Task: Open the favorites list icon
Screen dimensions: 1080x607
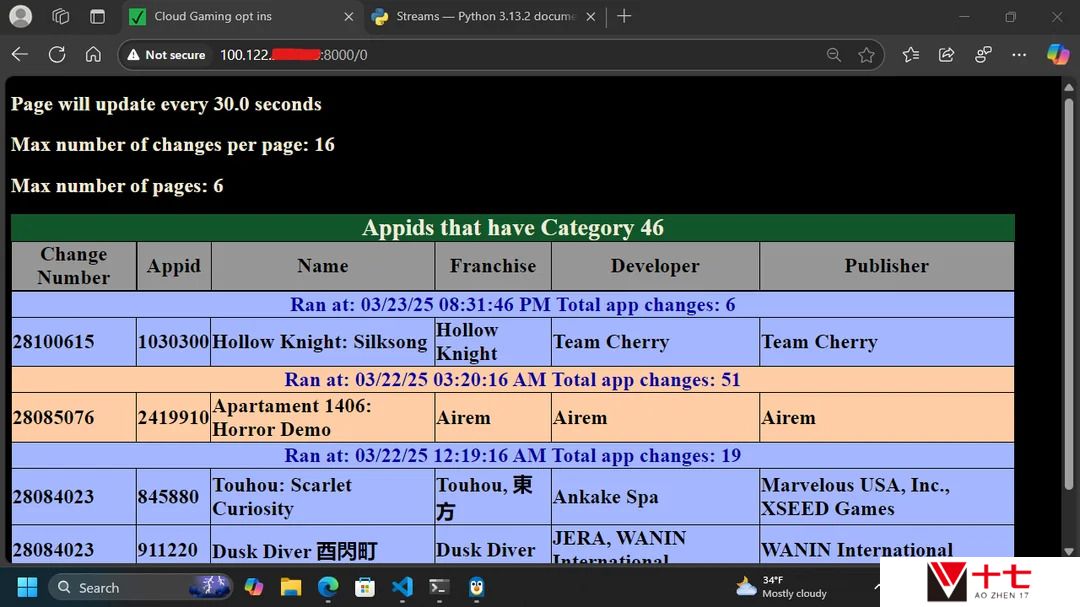Action: click(x=911, y=54)
